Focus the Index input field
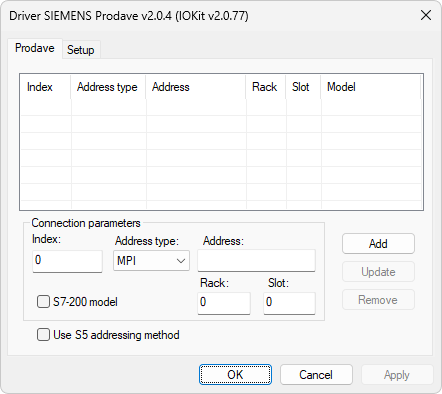The height and width of the screenshot is (394, 442). 67,261
